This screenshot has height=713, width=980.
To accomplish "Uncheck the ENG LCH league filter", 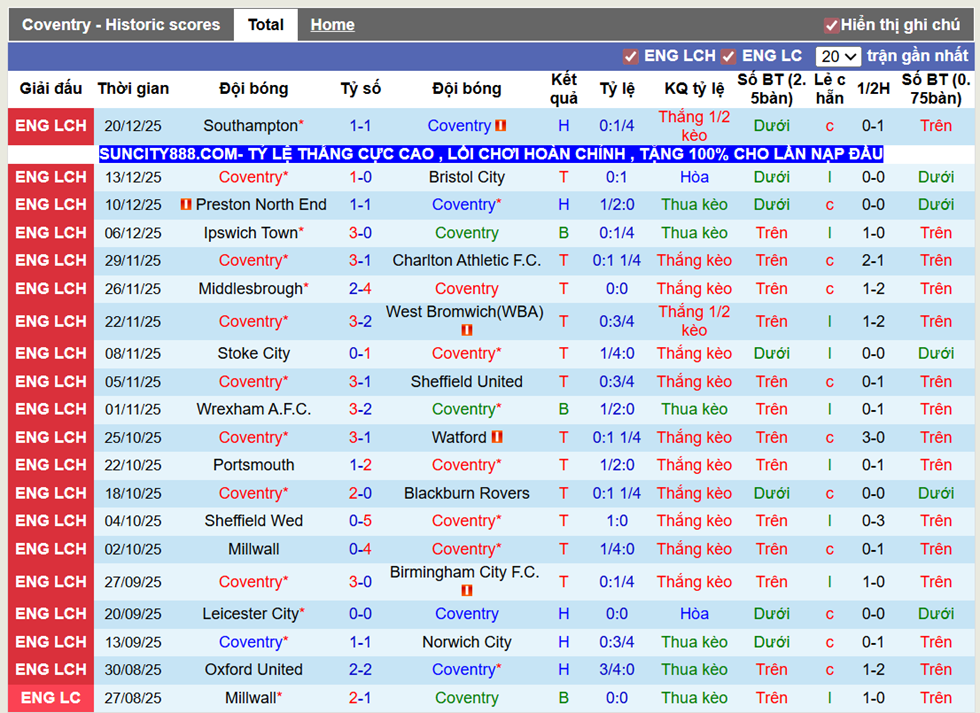I will [x=631, y=56].
